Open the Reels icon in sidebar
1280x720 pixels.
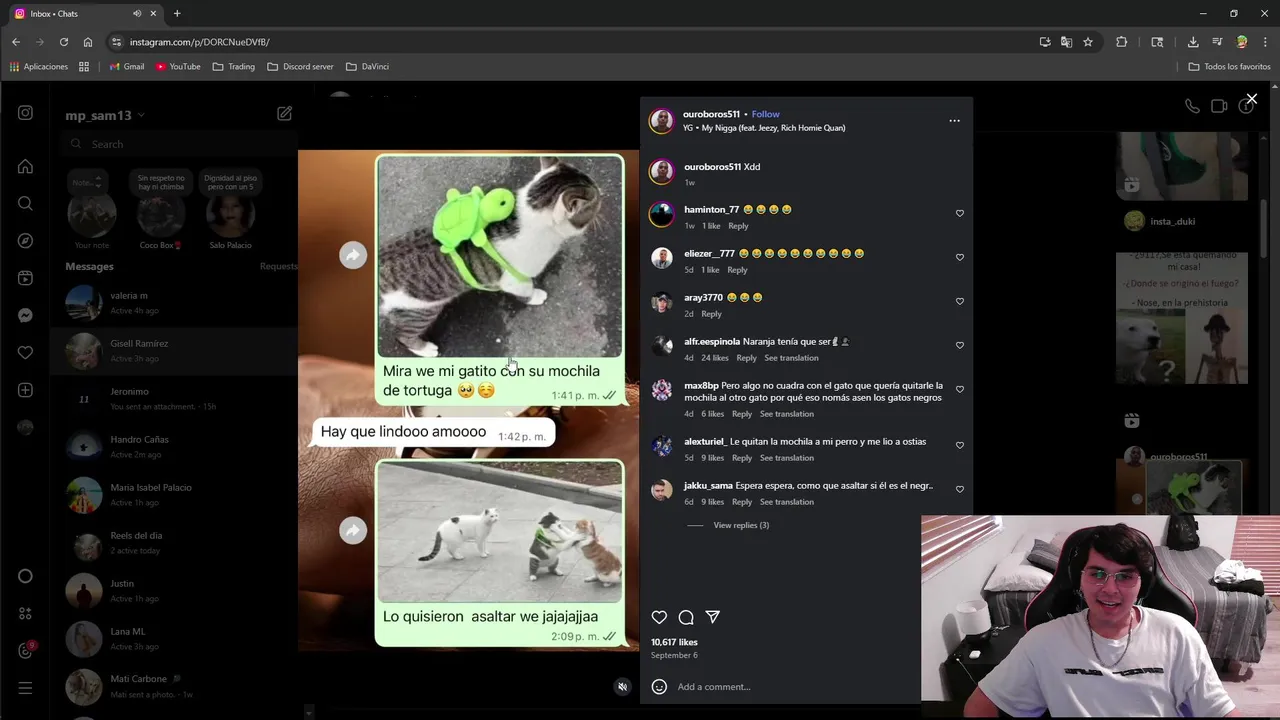25,278
